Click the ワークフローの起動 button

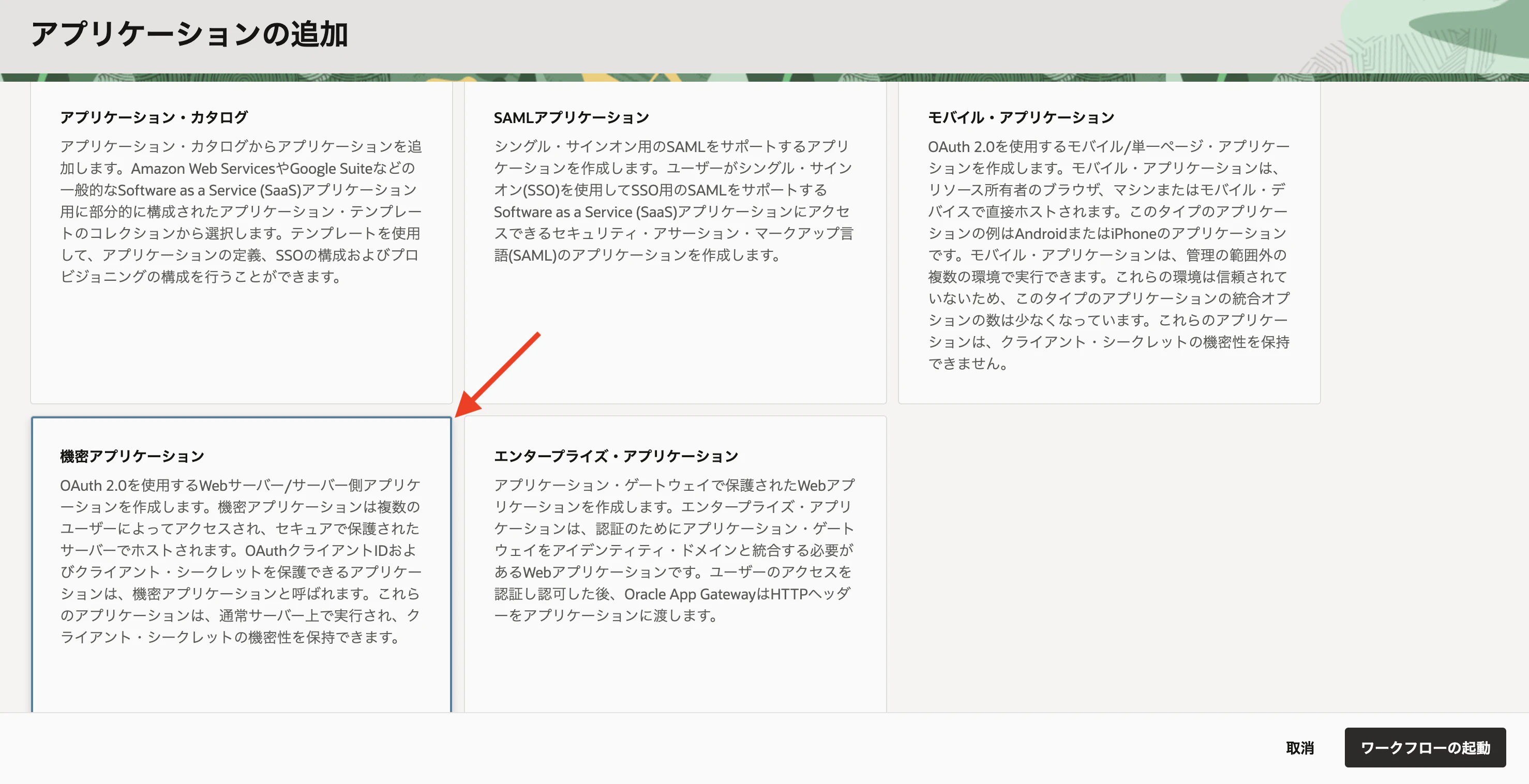[x=1425, y=748]
